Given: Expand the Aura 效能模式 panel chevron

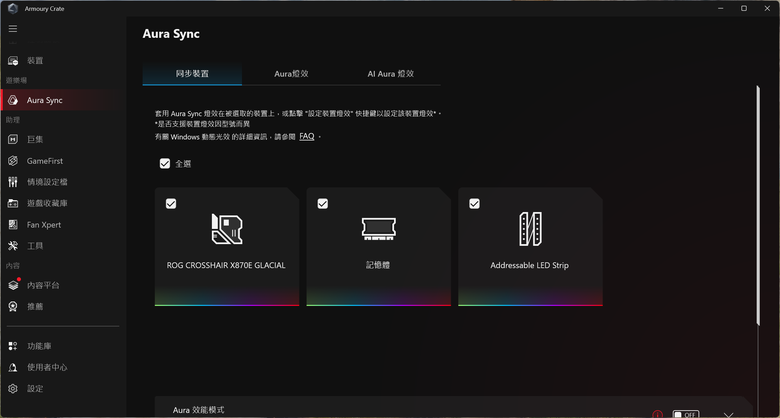Looking at the screenshot, I should click(728, 415).
